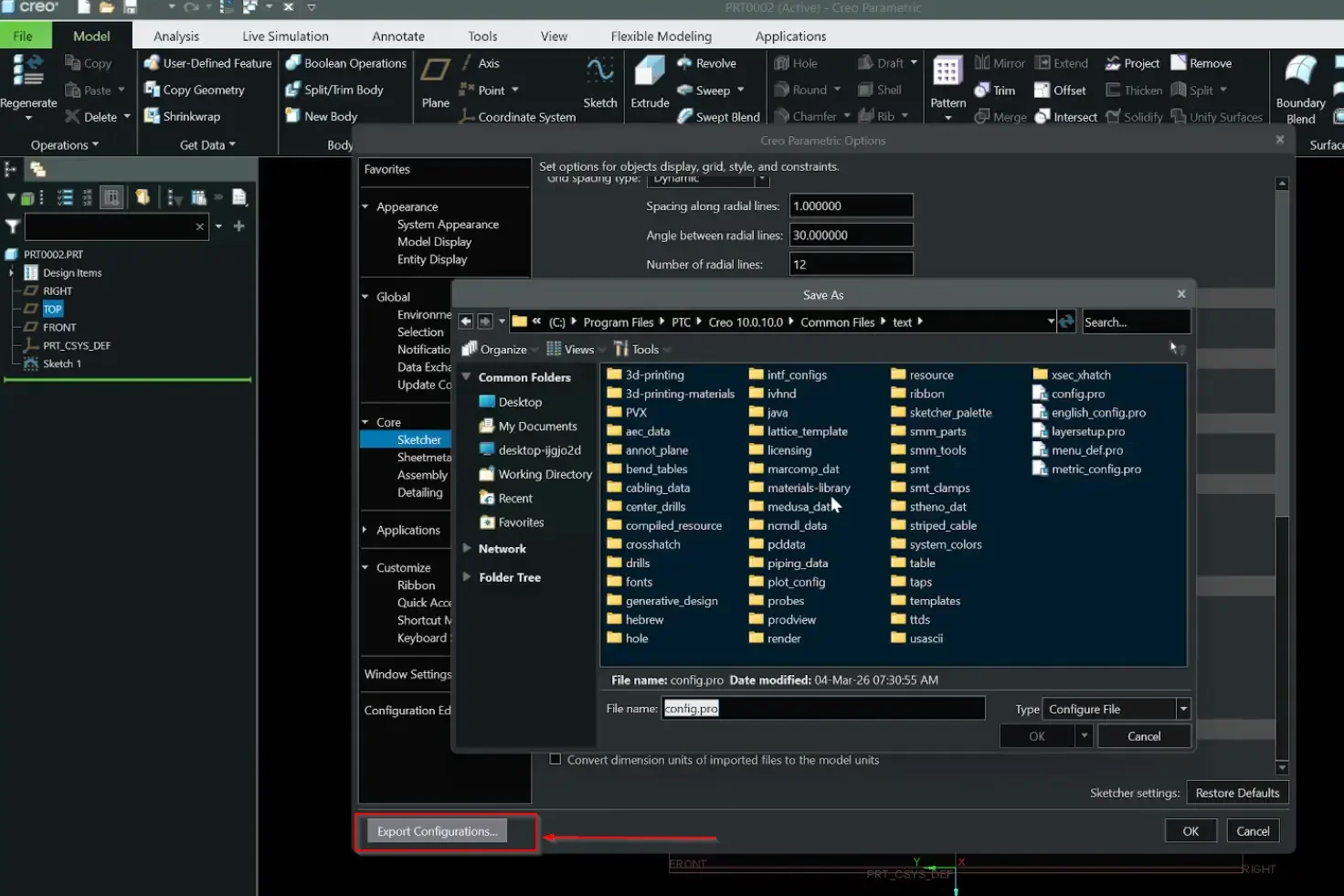Viewport: 1344px width, 896px height.
Task: Expand the Network node
Action: 467,548
